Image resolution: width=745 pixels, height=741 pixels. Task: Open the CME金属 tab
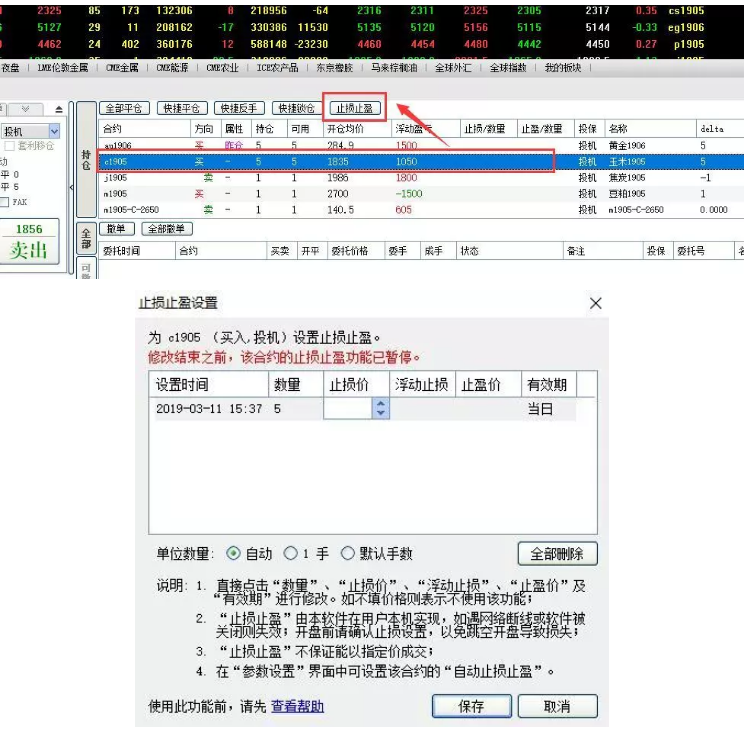point(122,68)
